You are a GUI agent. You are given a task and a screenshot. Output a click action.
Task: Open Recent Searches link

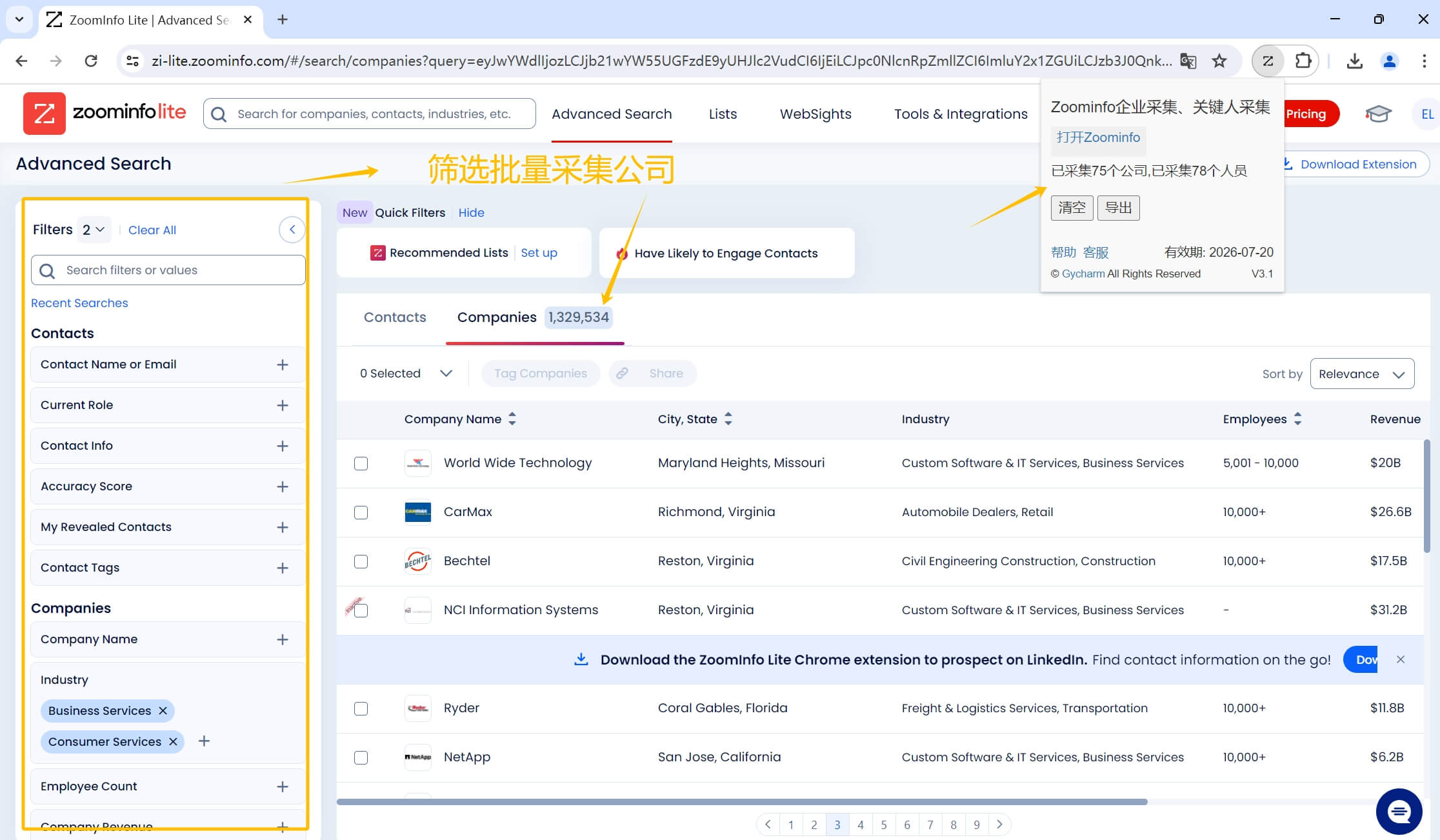pyautogui.click(x=79, y=303)
